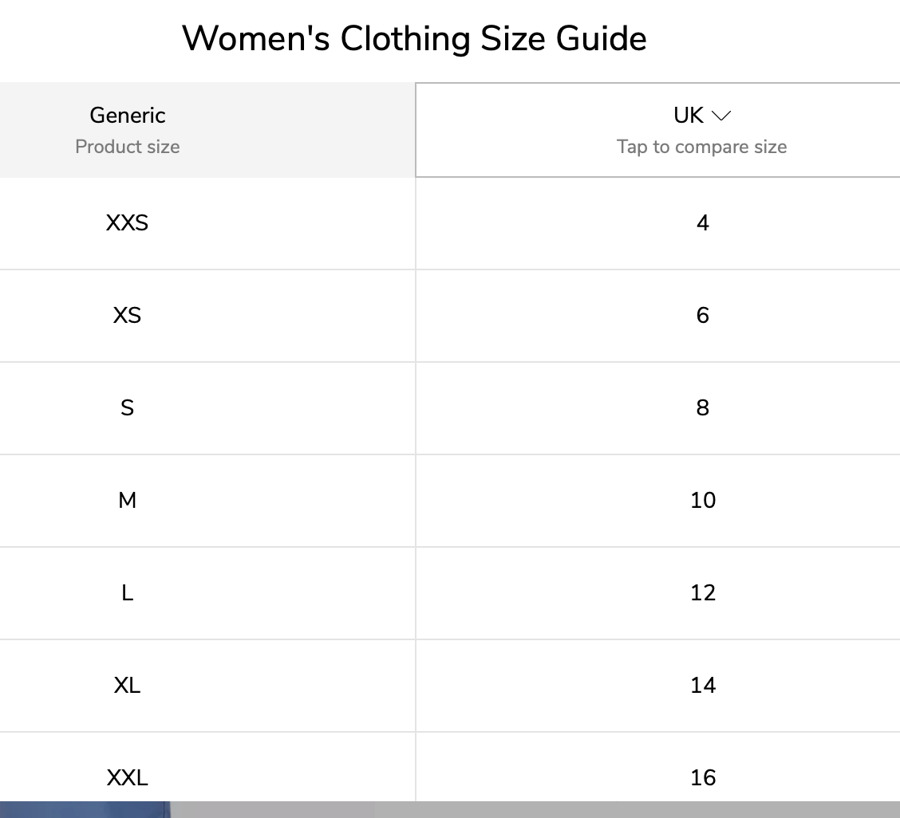Select the XS generic size row
Screen dimensions: 900x818
127,316
